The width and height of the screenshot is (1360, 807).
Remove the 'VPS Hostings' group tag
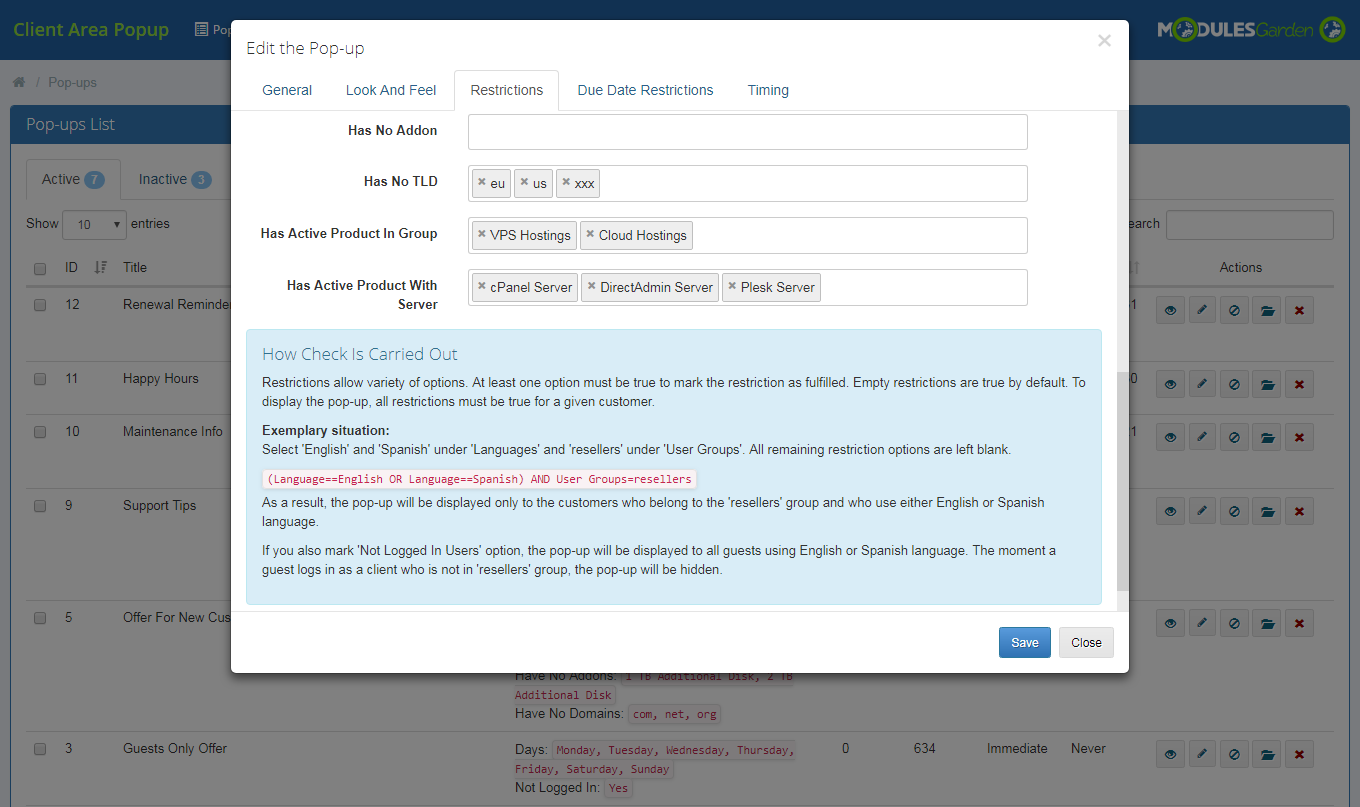click(482, 235)
